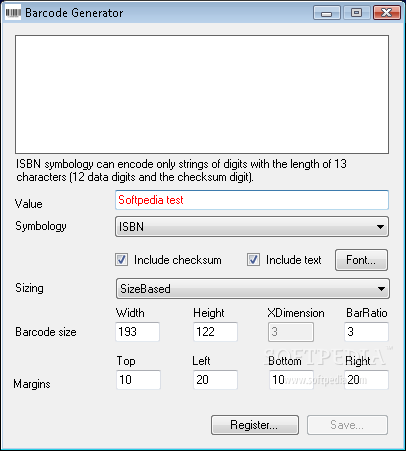Click the ISBN symbology error message text

tap(182, 170)
